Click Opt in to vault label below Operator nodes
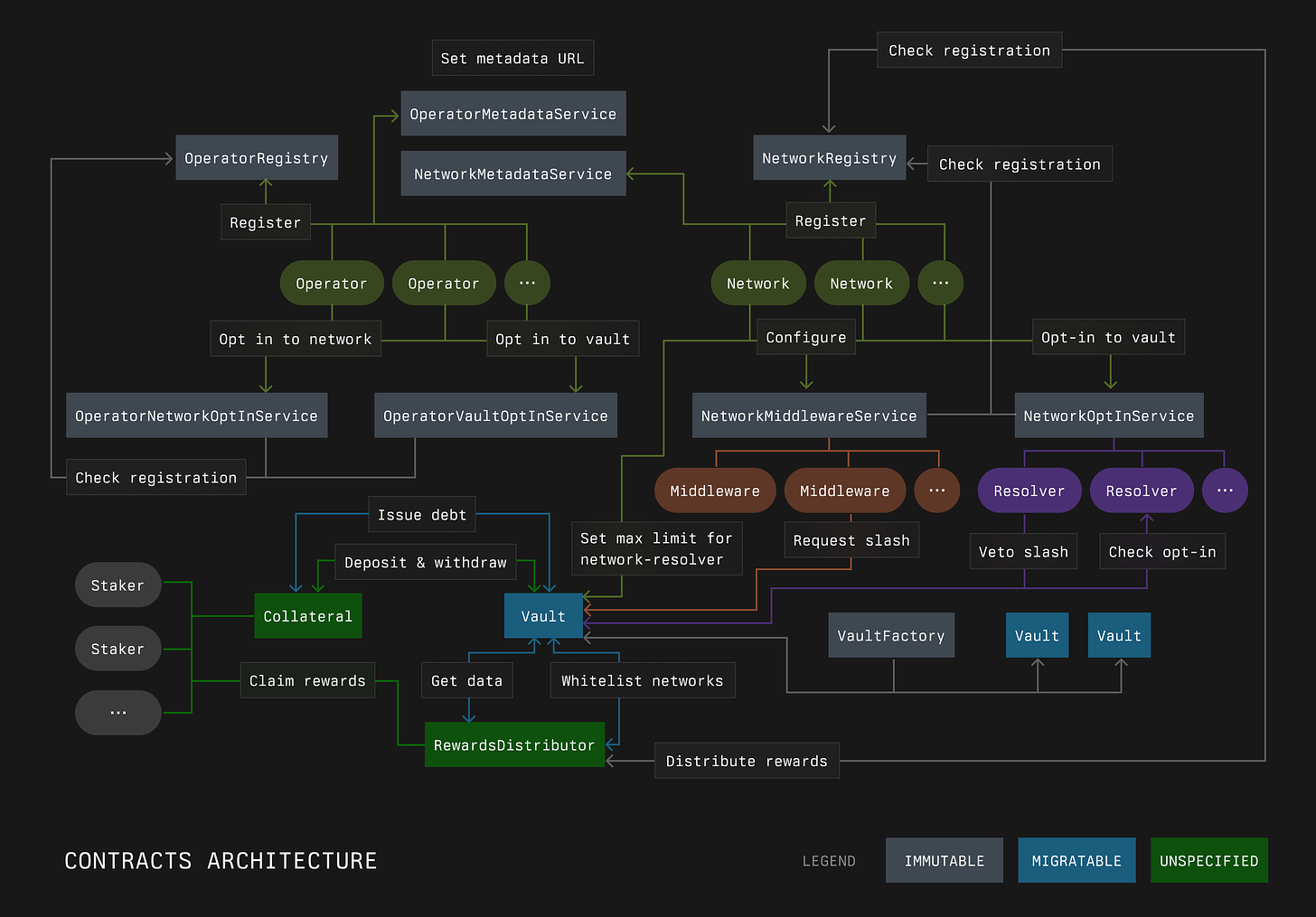The height and width of the screenshot is (917, 1316). point(563,339)
